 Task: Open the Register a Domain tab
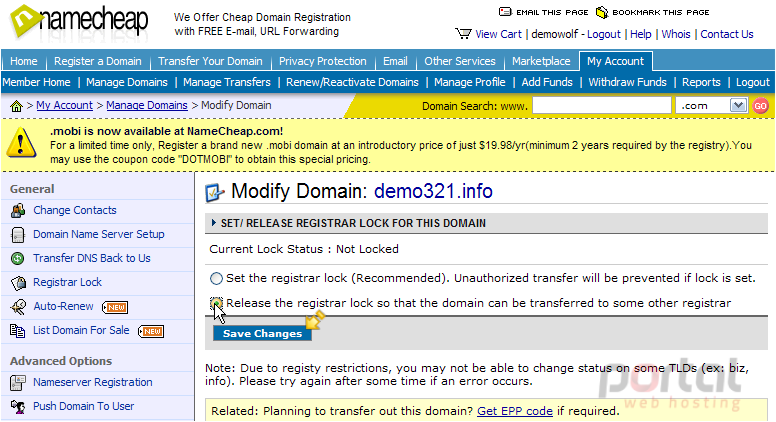click(97, 61)
